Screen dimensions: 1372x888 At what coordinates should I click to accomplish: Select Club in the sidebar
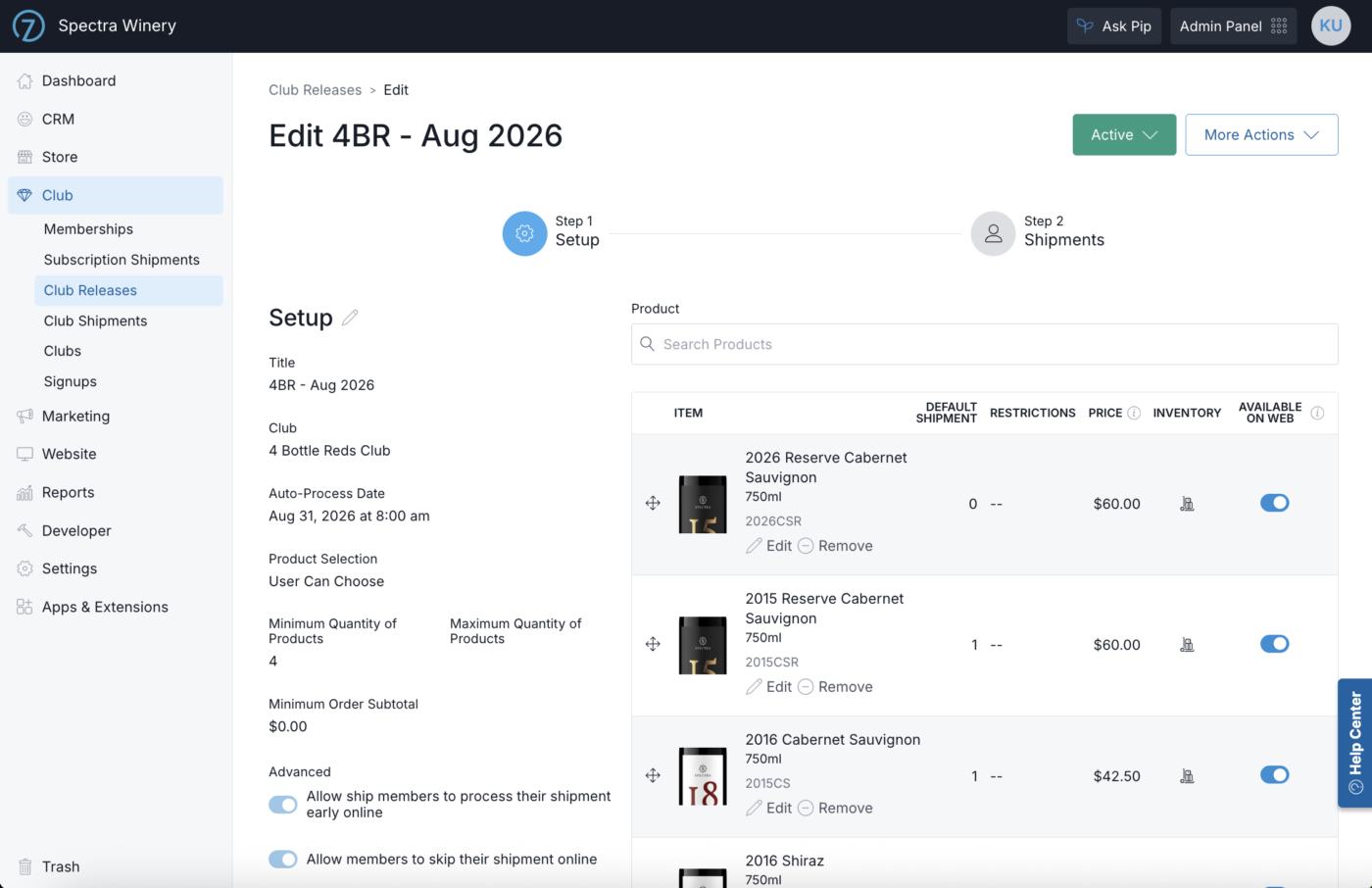coord(116,195)
